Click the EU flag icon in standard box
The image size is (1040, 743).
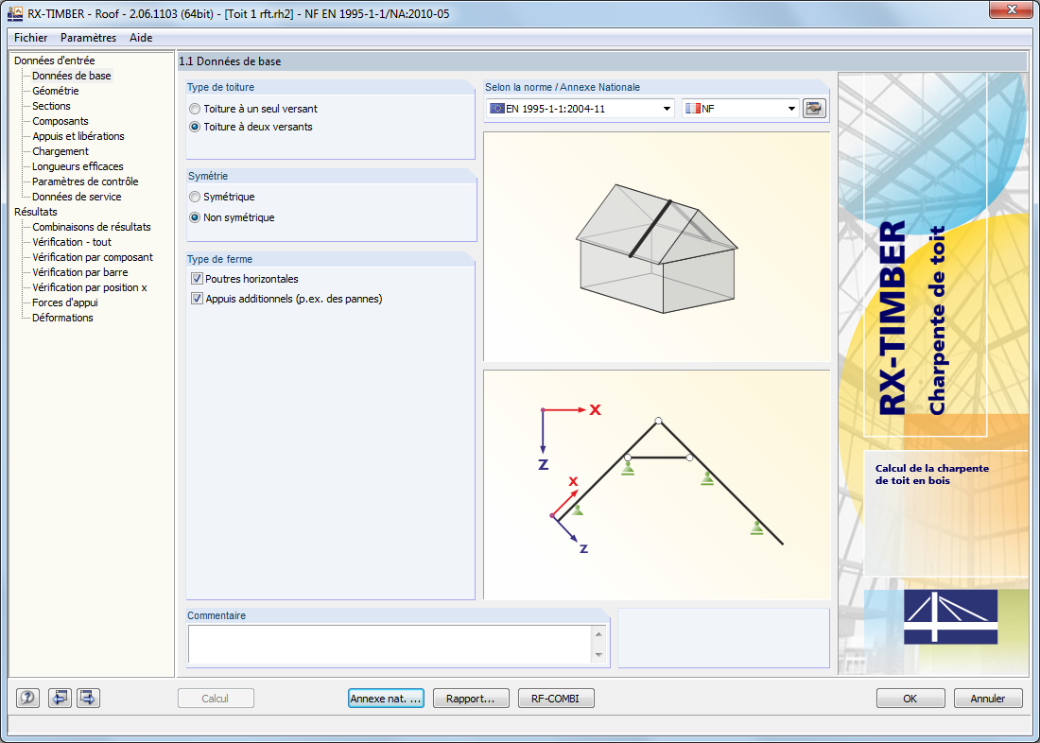497,109
